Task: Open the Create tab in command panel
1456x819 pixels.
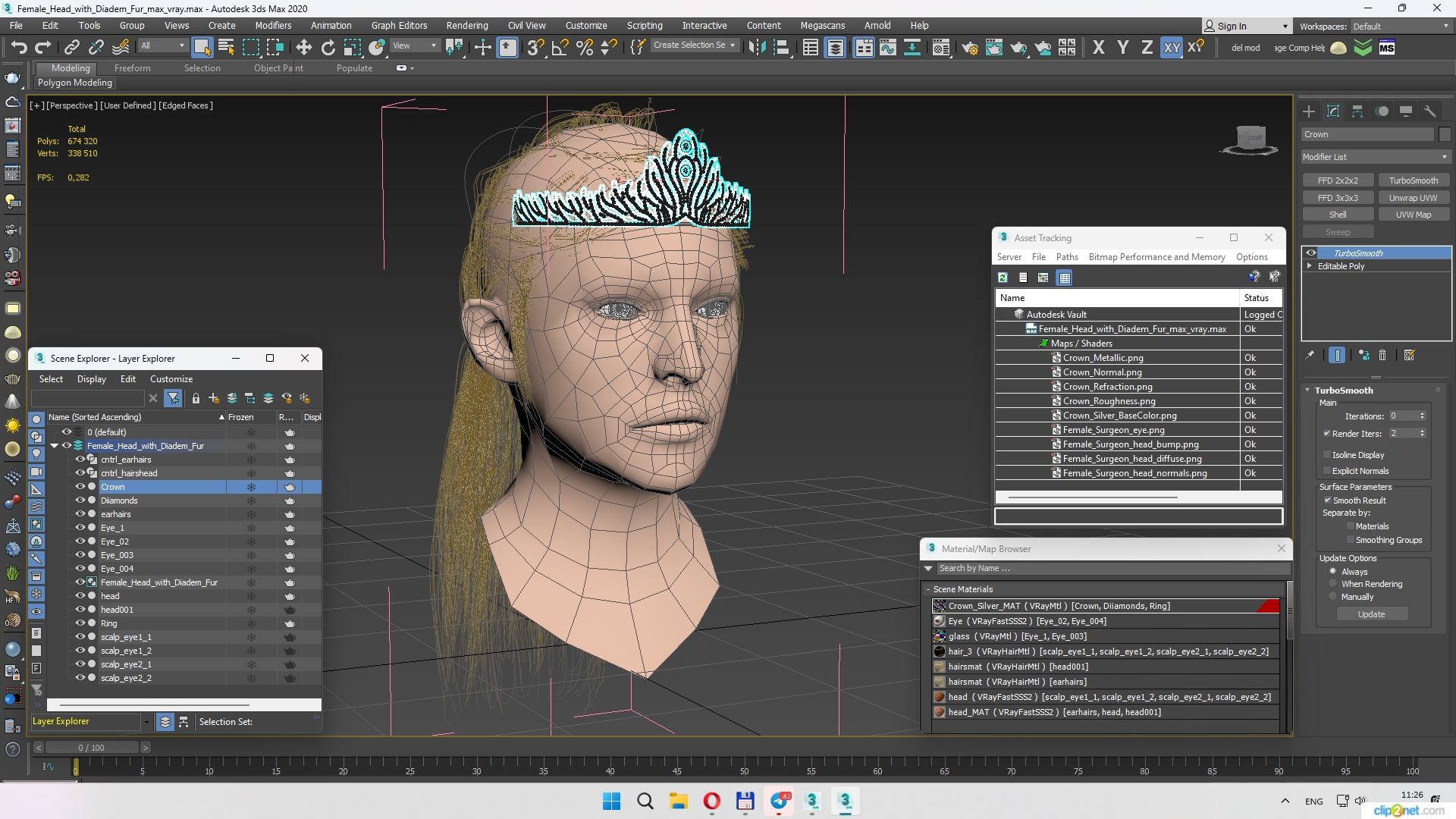Action: (x=1309, y=111)
